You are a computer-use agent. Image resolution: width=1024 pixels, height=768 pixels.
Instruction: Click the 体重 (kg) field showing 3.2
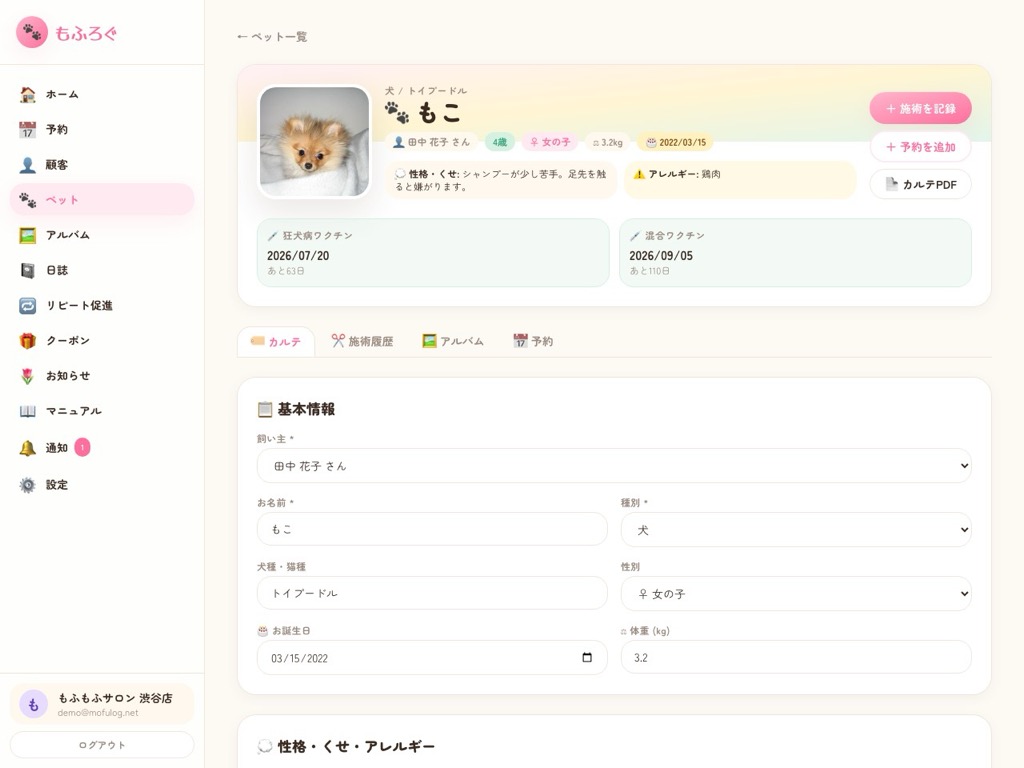796,658
